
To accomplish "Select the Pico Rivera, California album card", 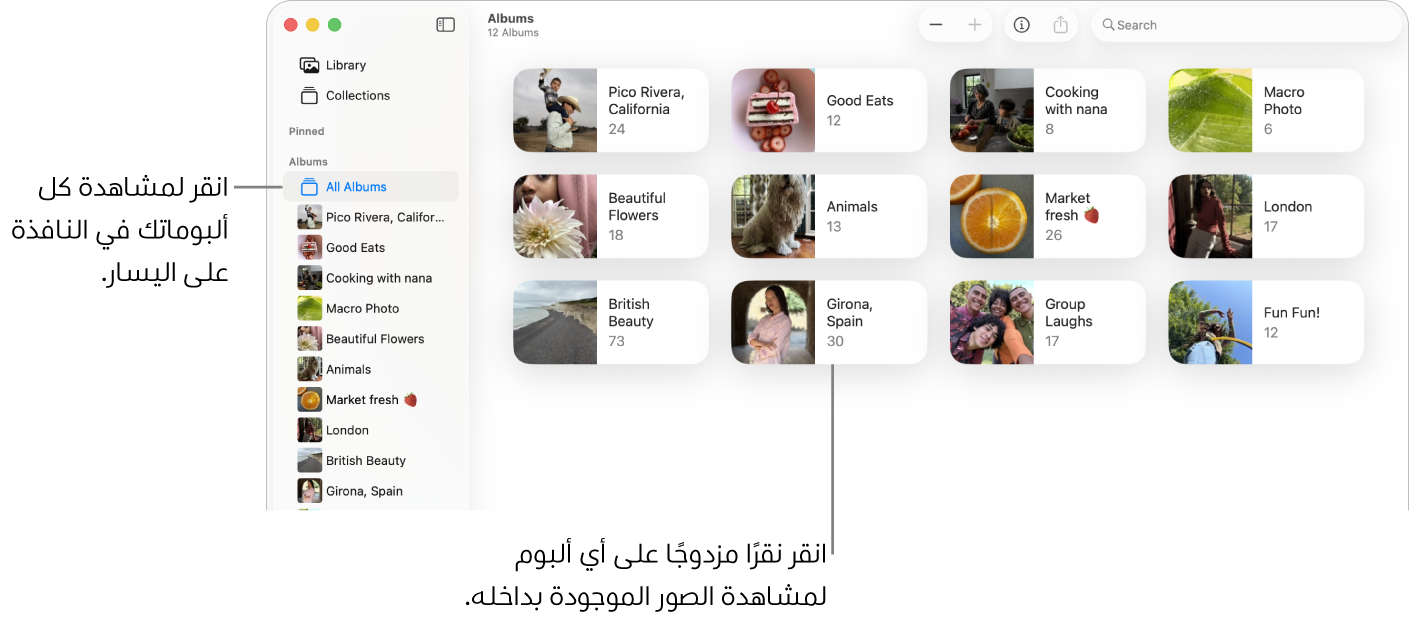I will click(611, 110).
